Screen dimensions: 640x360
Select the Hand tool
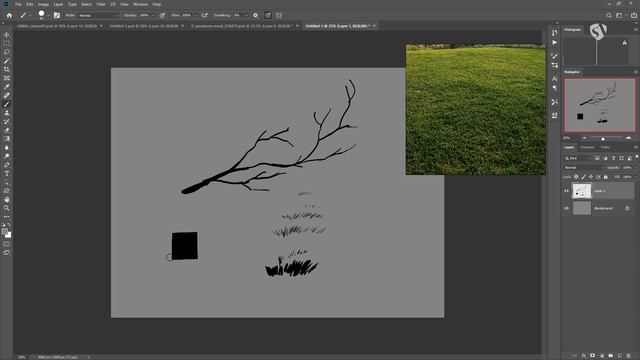coord(7,199)
